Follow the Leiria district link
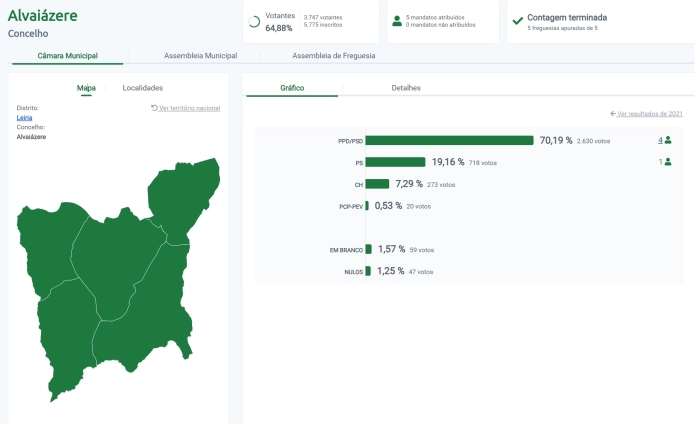Viewport: 700px width, 424px height. point(25,118)
